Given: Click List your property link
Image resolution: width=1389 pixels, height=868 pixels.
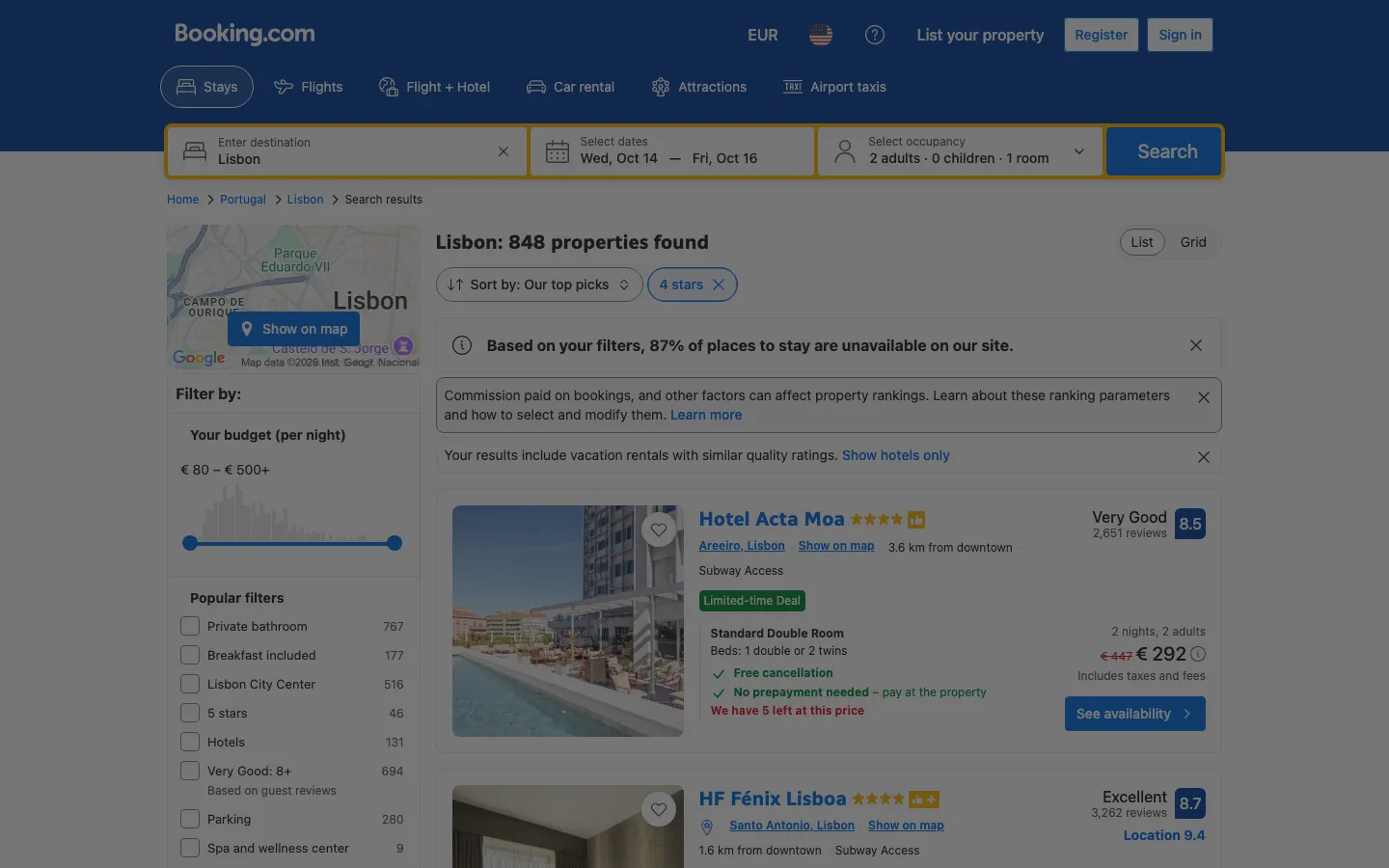Looking at the screenshot, I should (x=980, y=35).
